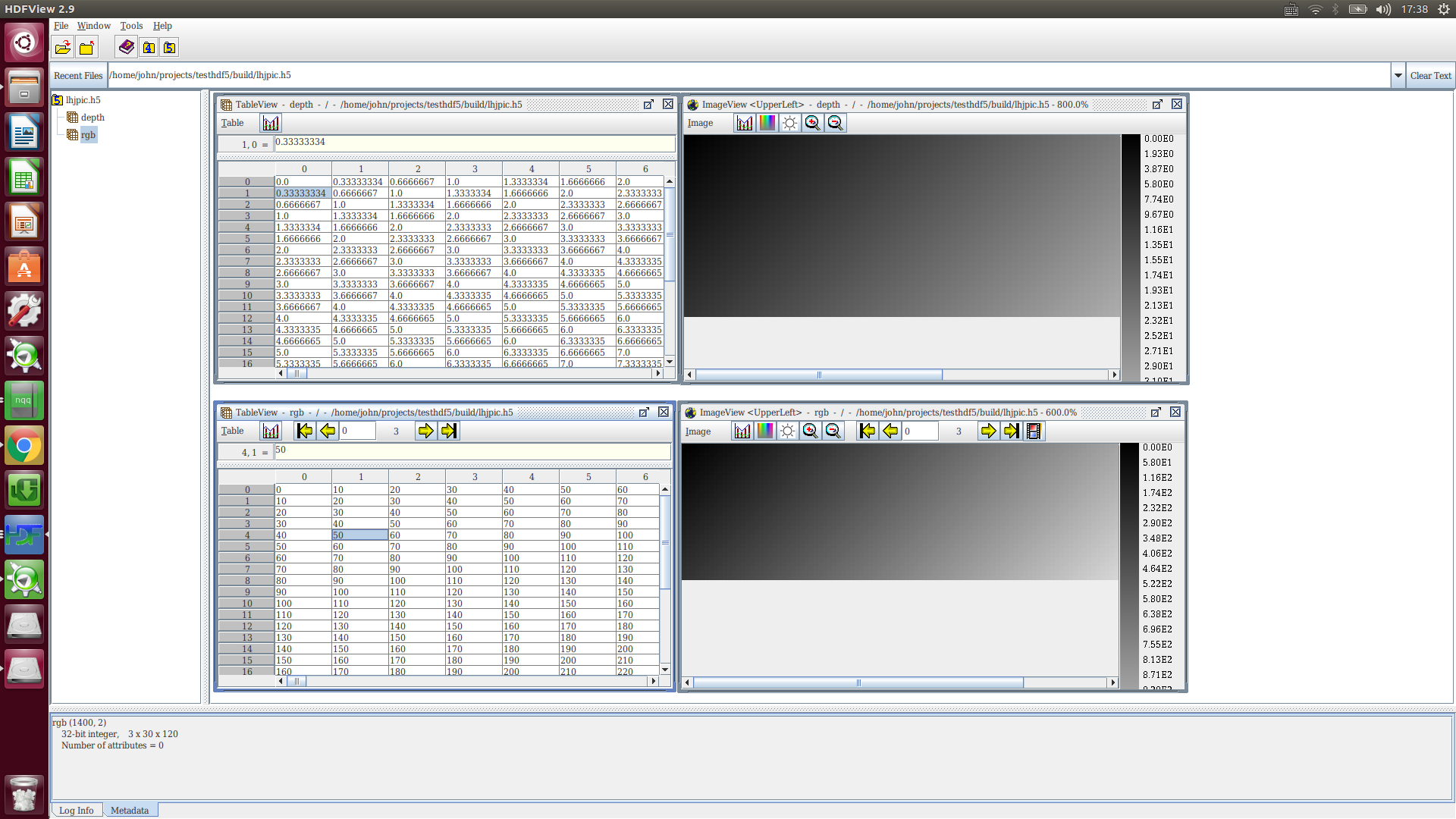The height and width of the screenshot is (819, 1456).
Task: Click the Close file toolbar icon
Action: (x=86, y=48)
